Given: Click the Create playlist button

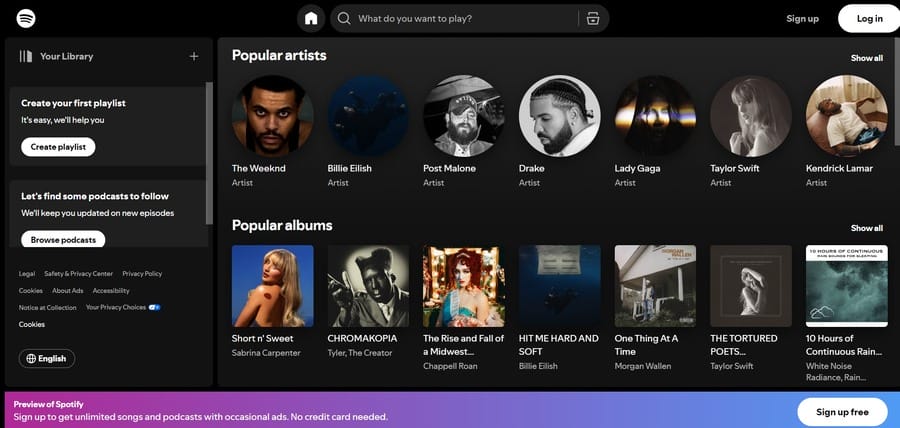Looking at the screenshot, I should (59, 147).
